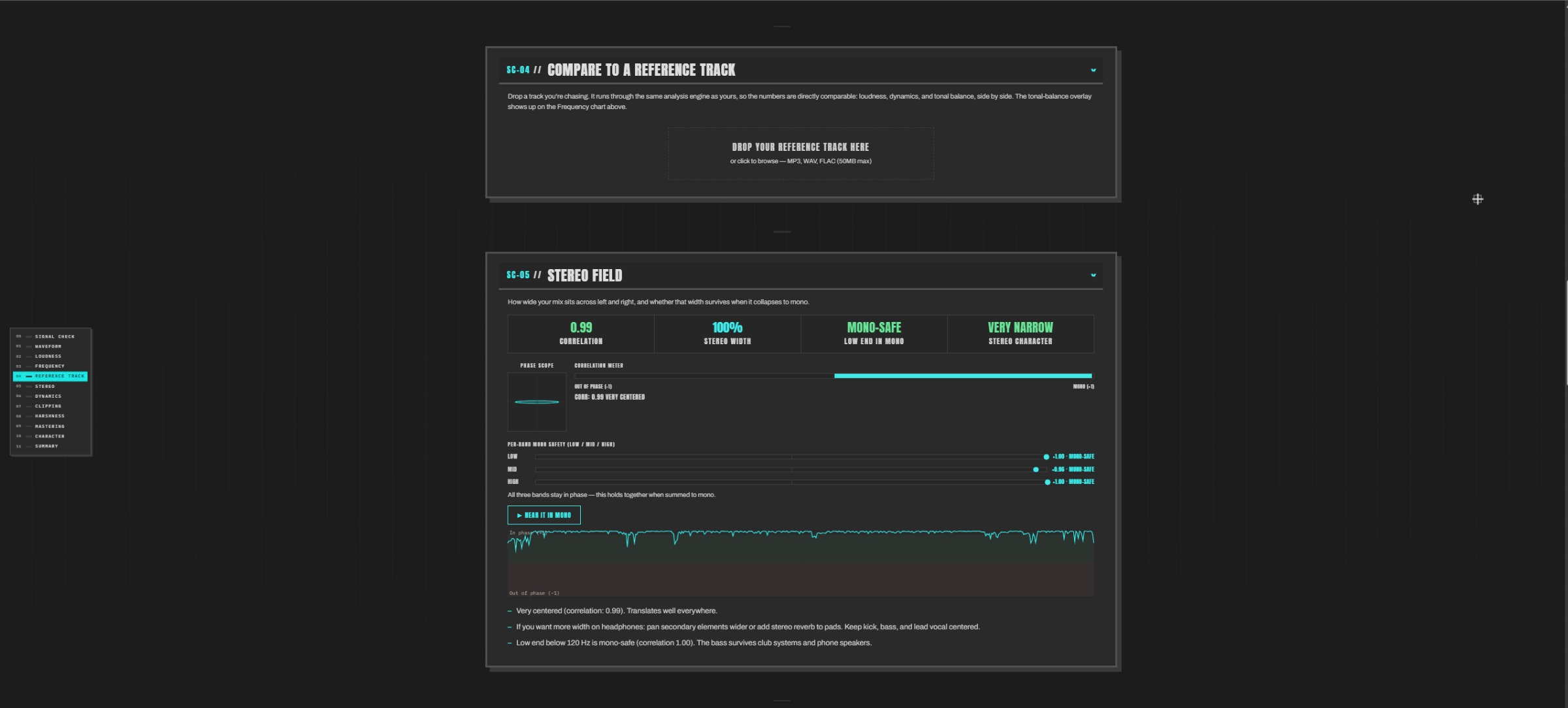Screen dimensions: 1568x708
Task: Select Frequency in the section navigator
Action: tap(50, 366)
